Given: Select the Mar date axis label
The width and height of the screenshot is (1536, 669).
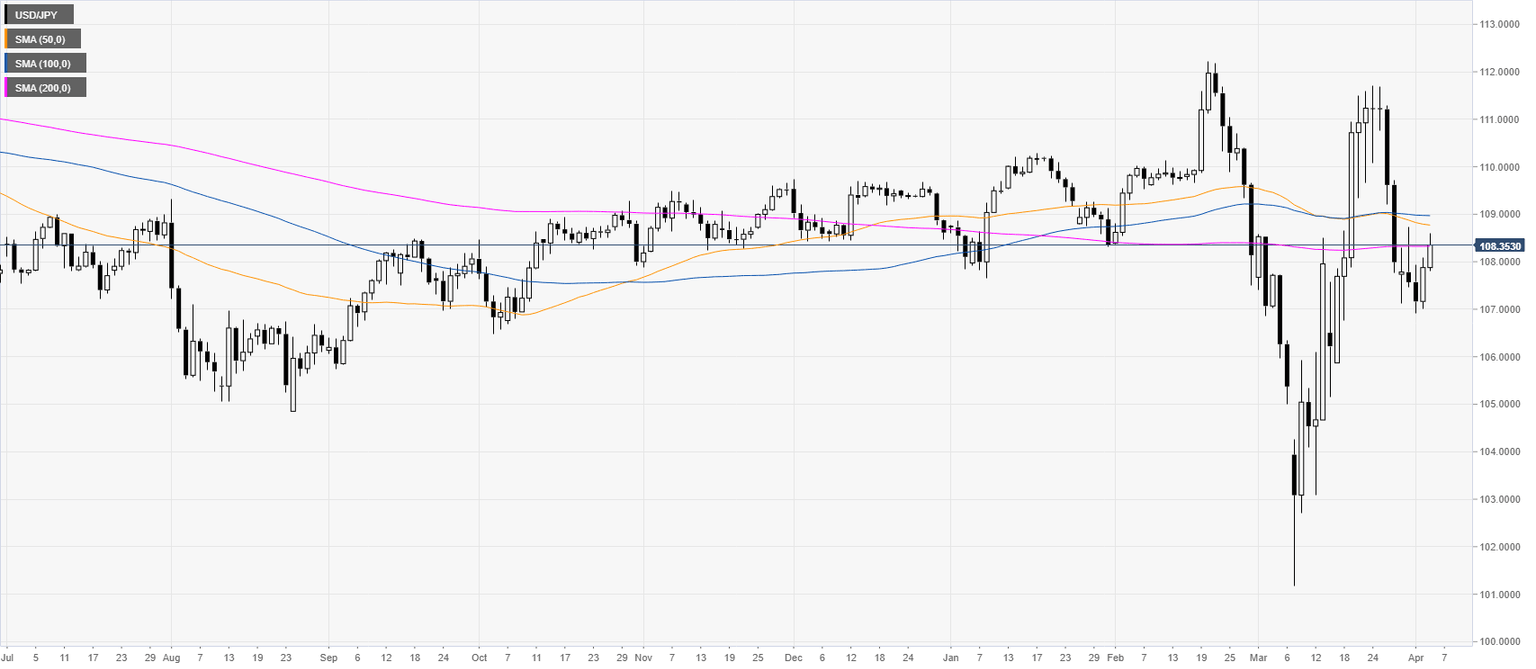Looking at the screenshot, I should (x=1259, y=659).
